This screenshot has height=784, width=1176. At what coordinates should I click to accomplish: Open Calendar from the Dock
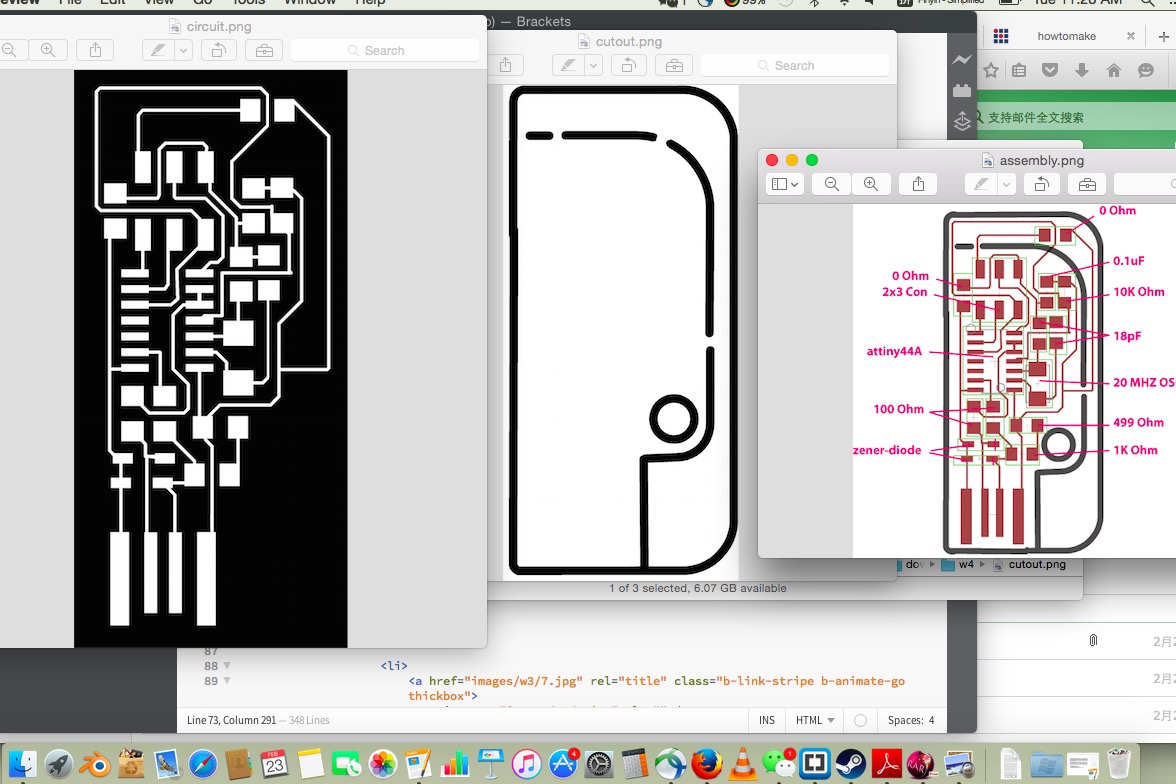click(x=274, y=764)
